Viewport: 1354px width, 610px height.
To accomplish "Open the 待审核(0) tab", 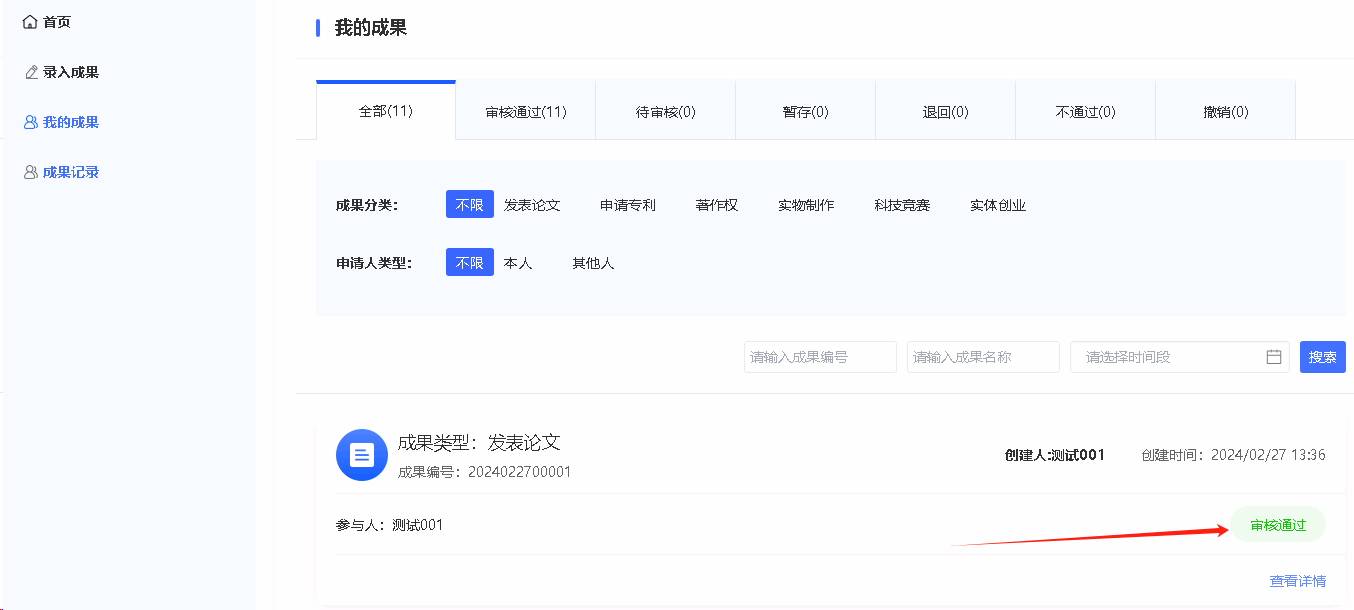I will pyautogui.click(x=666, y=112).
